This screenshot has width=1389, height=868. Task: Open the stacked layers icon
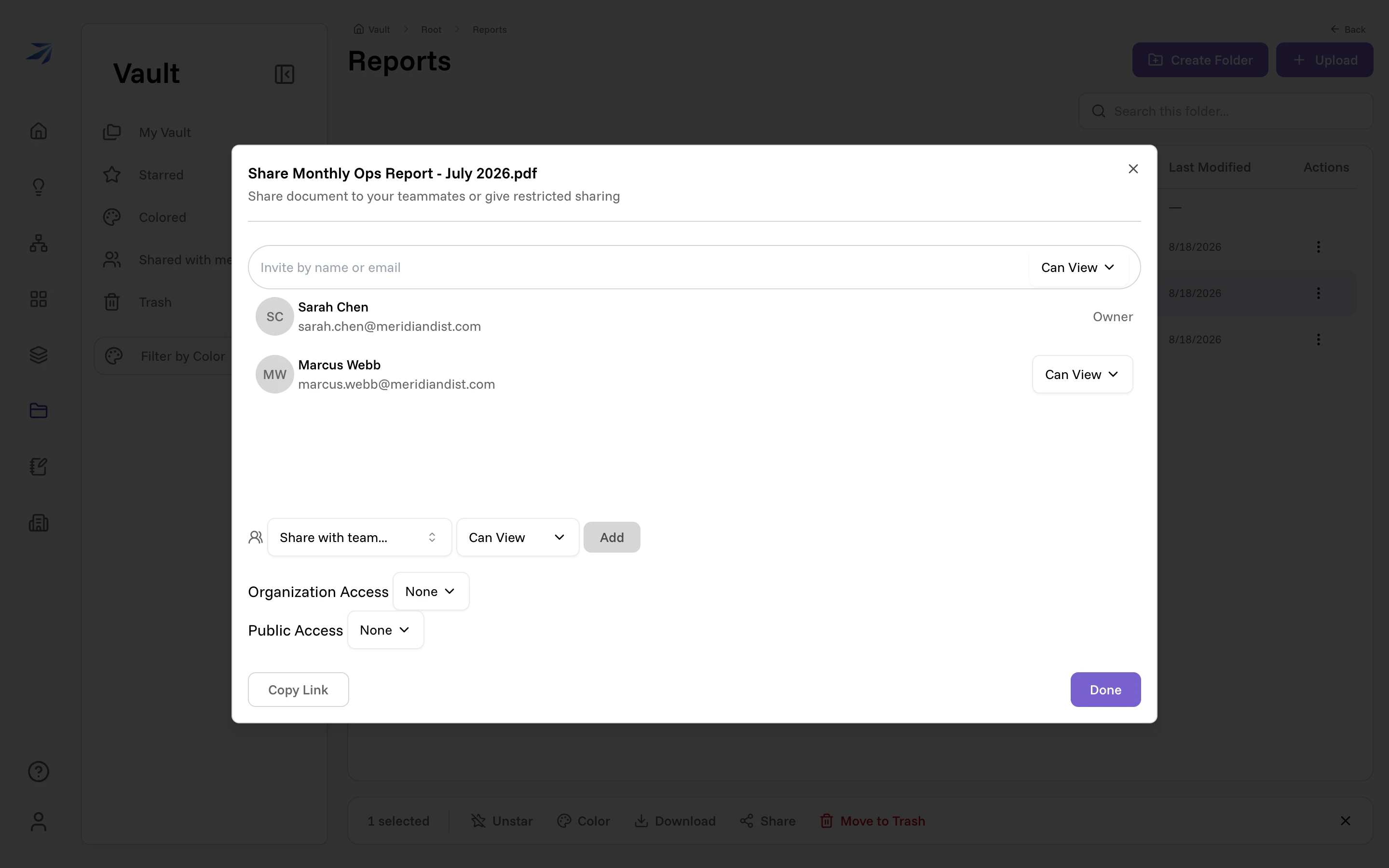(x=39, y=355)
